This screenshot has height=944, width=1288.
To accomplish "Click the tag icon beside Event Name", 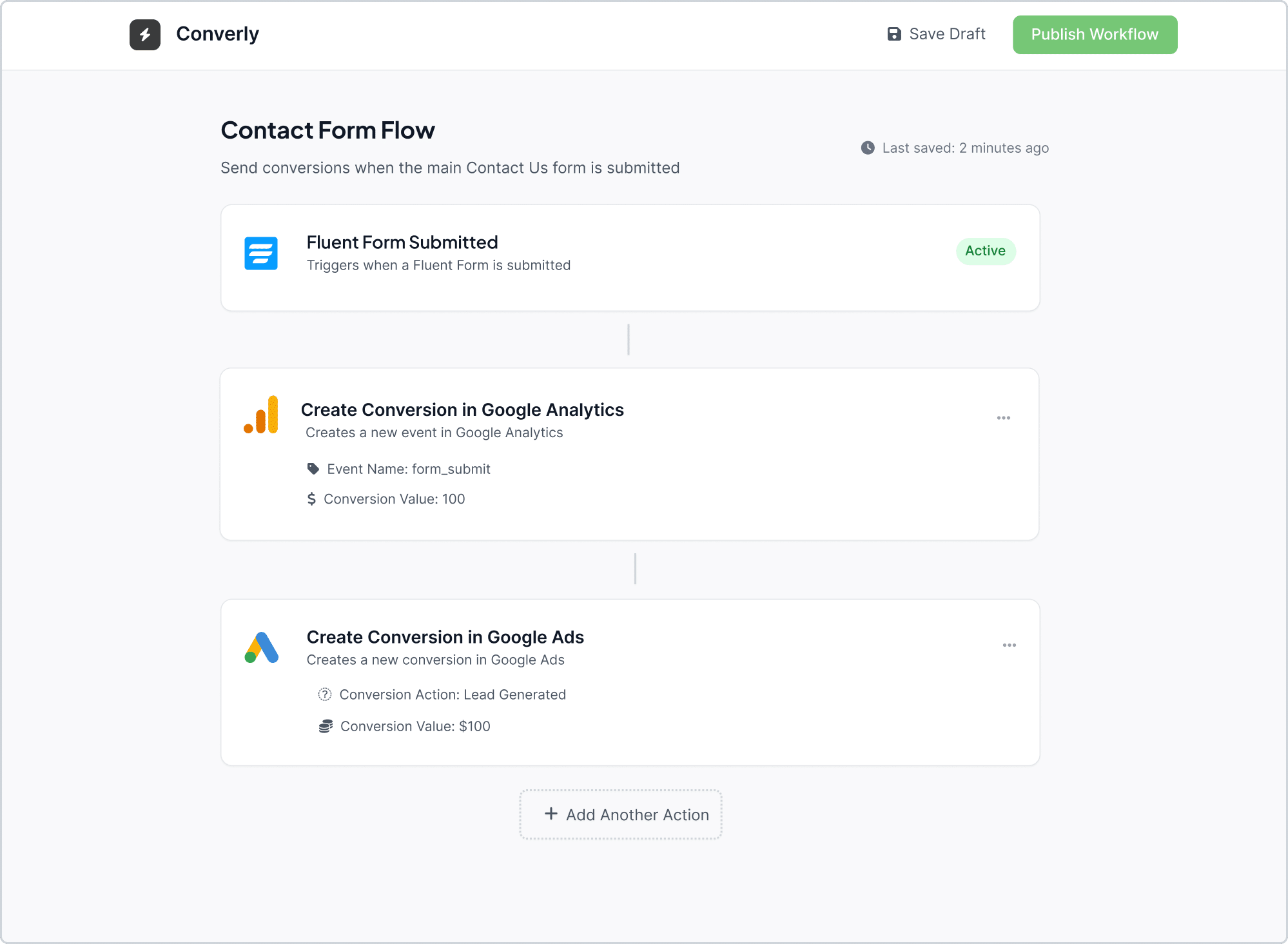I will [x=313, y=469].
